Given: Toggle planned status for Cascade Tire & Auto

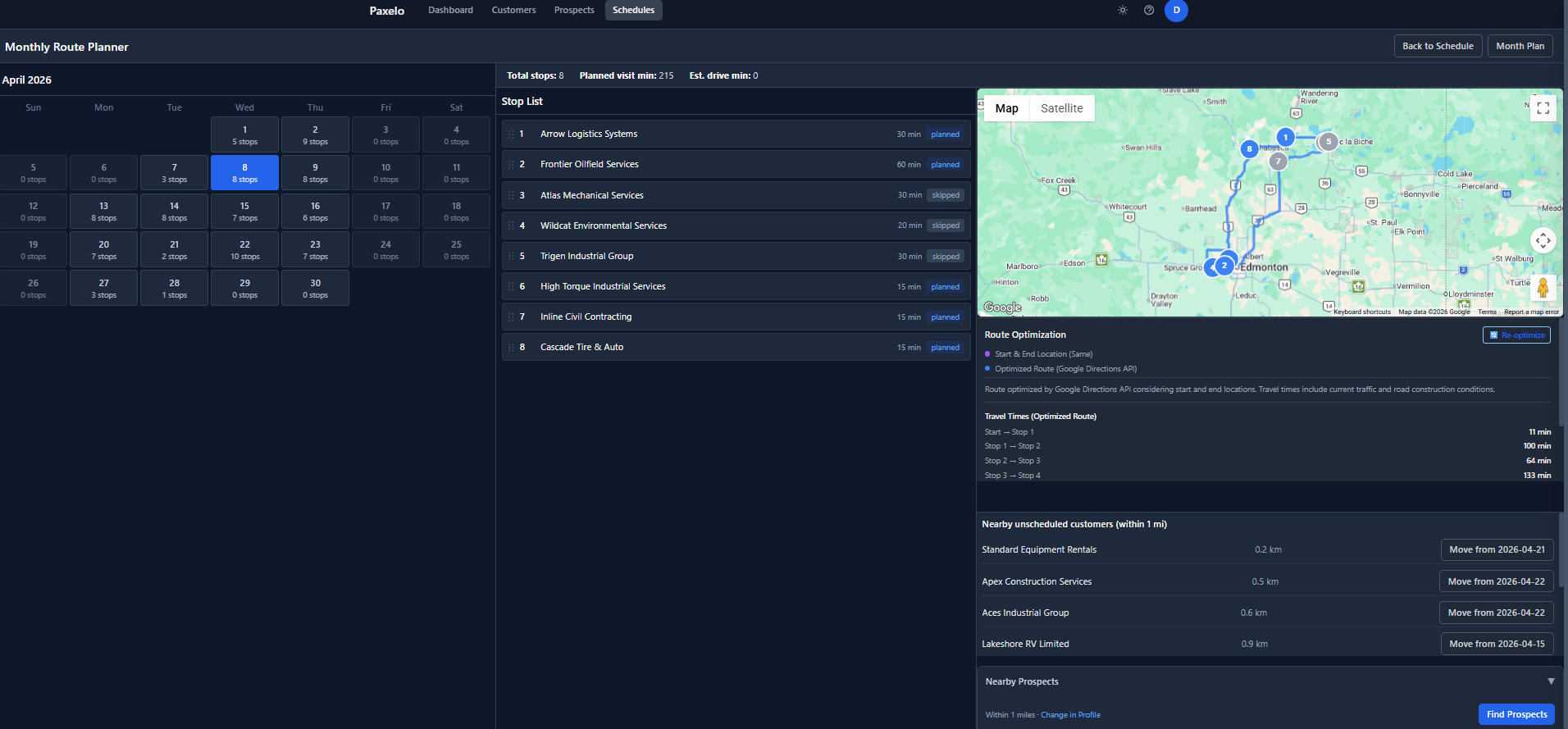Looking at the screenshot, I should pyautogui.click(x=945, y=348).
